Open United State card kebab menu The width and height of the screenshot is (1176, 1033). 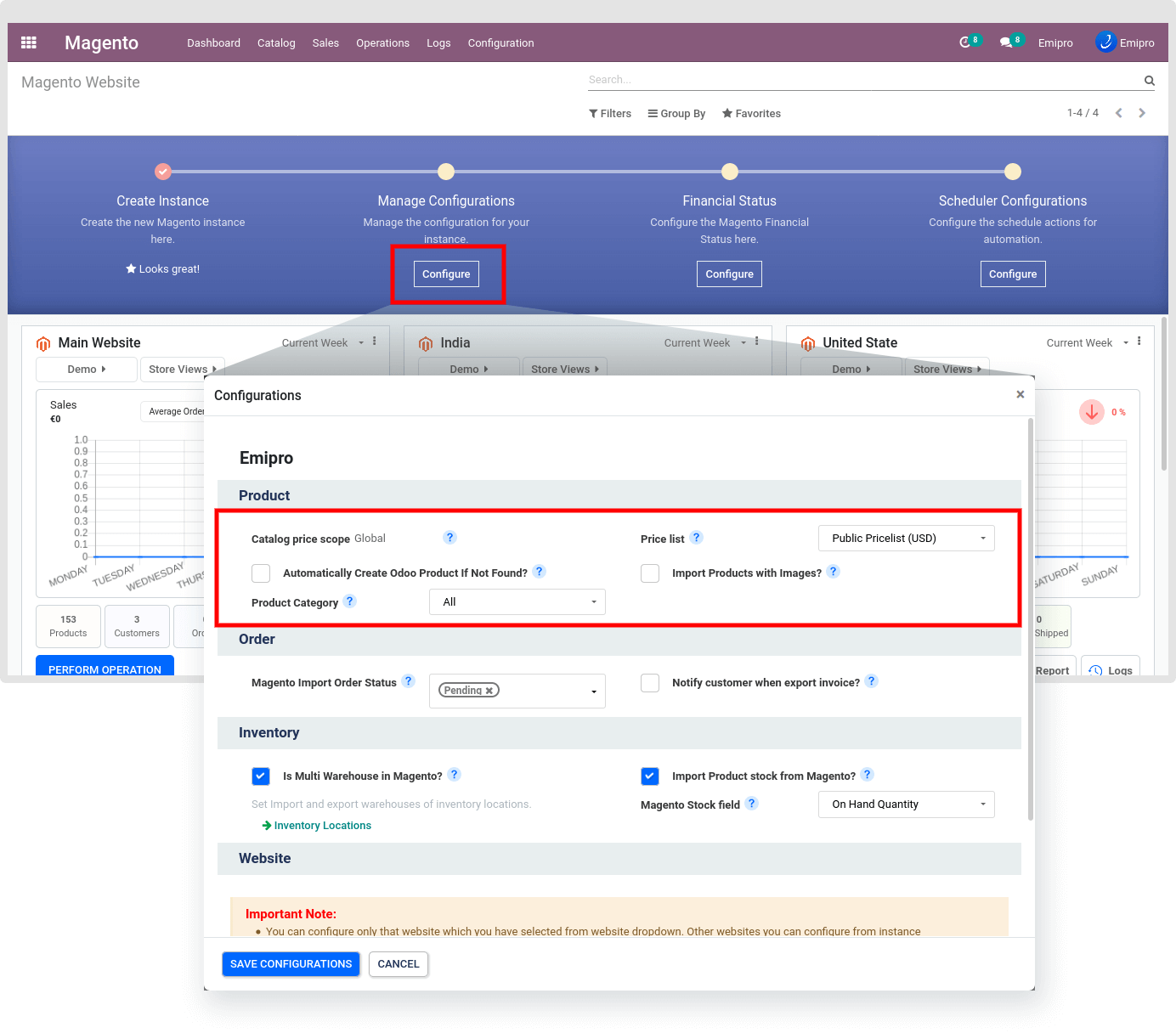point(1139,342)
